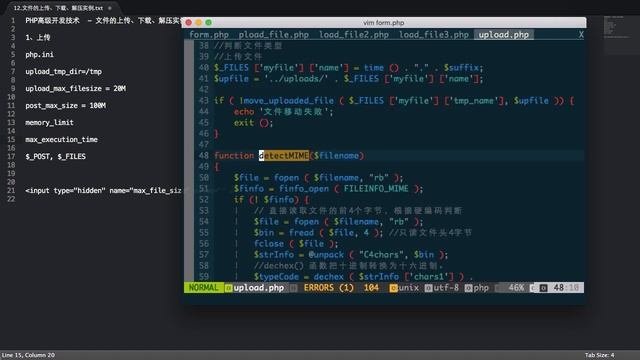The width and height of the screenshot is (640, 360).
Task: Switch to the form.php vim tab
Action: 209,35
